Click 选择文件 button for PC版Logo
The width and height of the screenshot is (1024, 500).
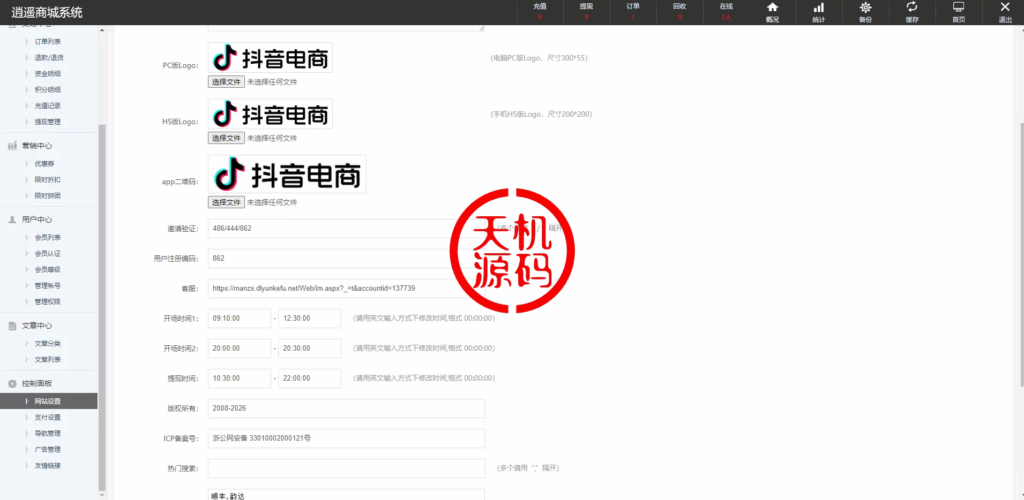click(226, 82)
